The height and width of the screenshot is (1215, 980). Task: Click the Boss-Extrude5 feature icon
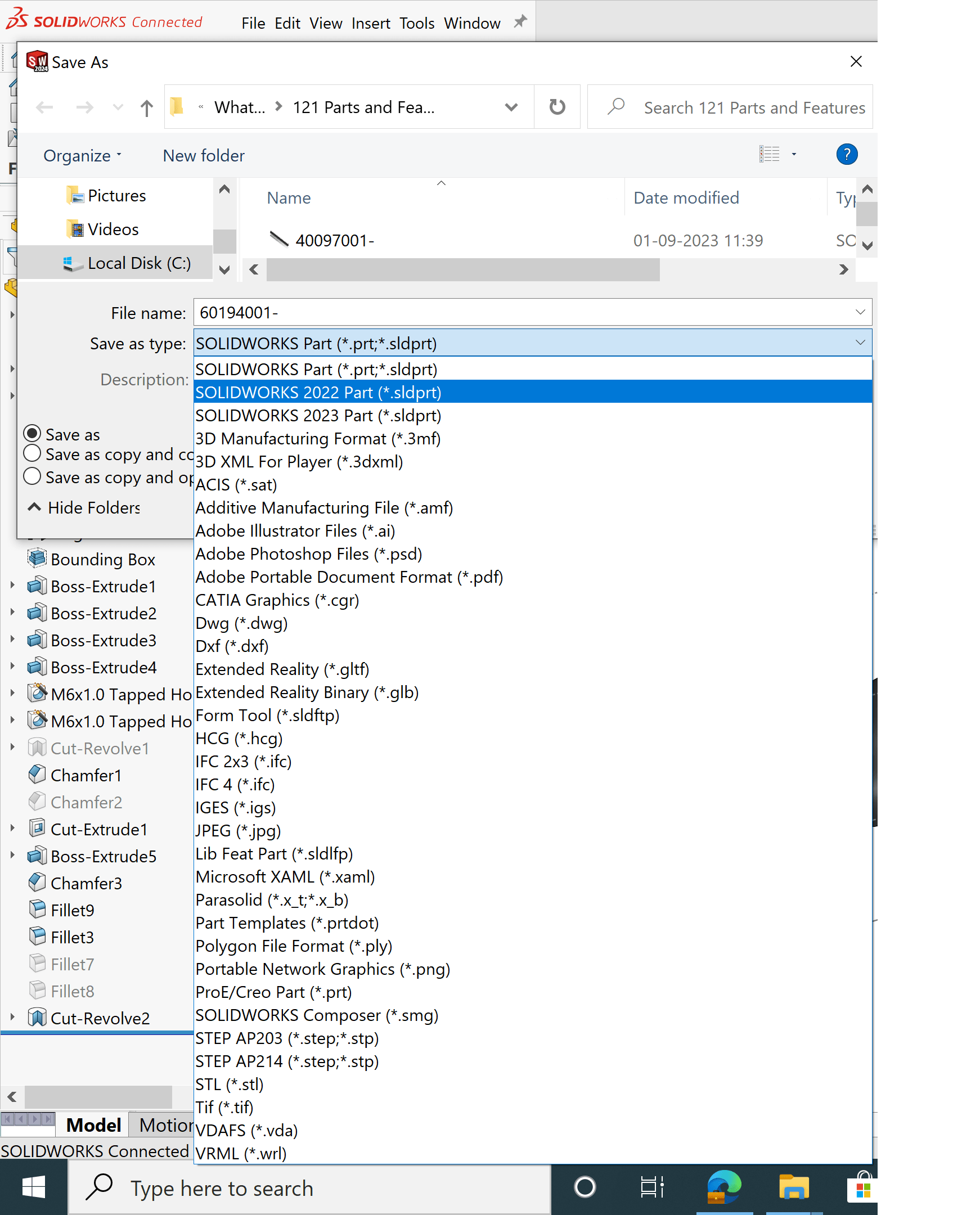pyautogui.click(x=37, y=856)
